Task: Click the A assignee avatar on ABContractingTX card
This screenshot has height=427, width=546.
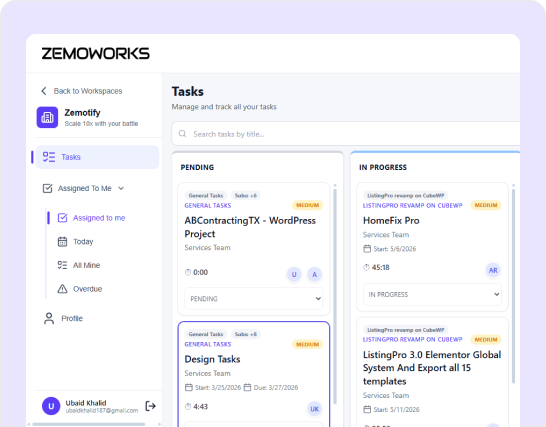Action: click(314, 274)
